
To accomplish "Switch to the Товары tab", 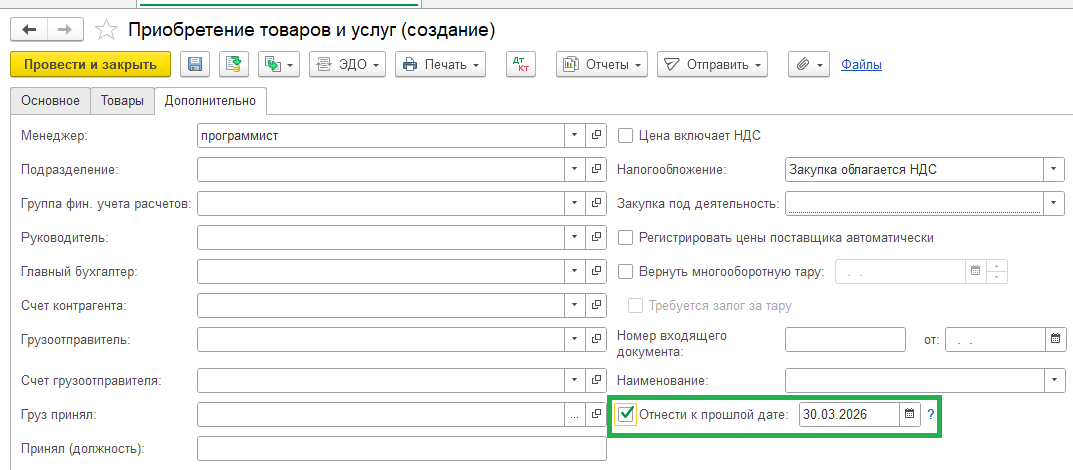I will [x=122, y=100].
